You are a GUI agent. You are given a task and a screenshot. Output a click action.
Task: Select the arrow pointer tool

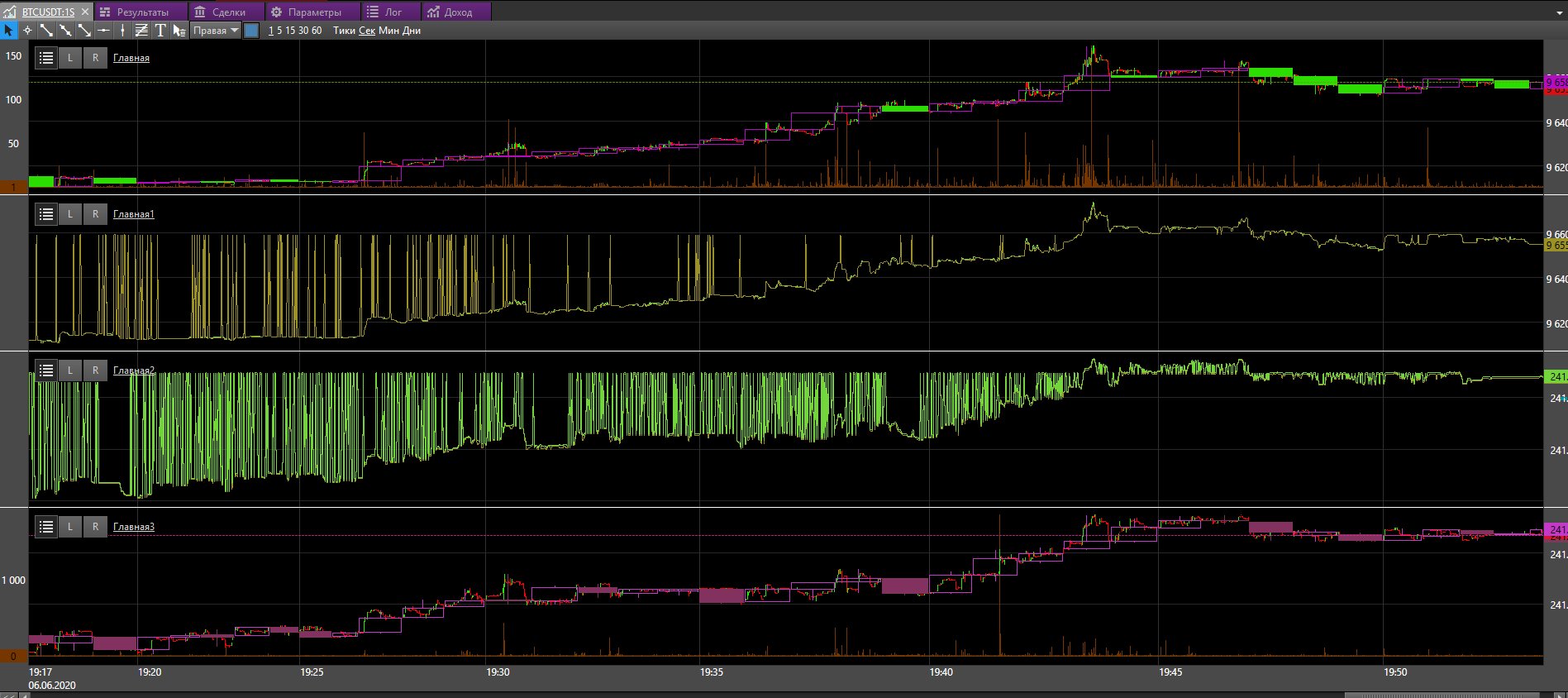click(x=9, y=31)
